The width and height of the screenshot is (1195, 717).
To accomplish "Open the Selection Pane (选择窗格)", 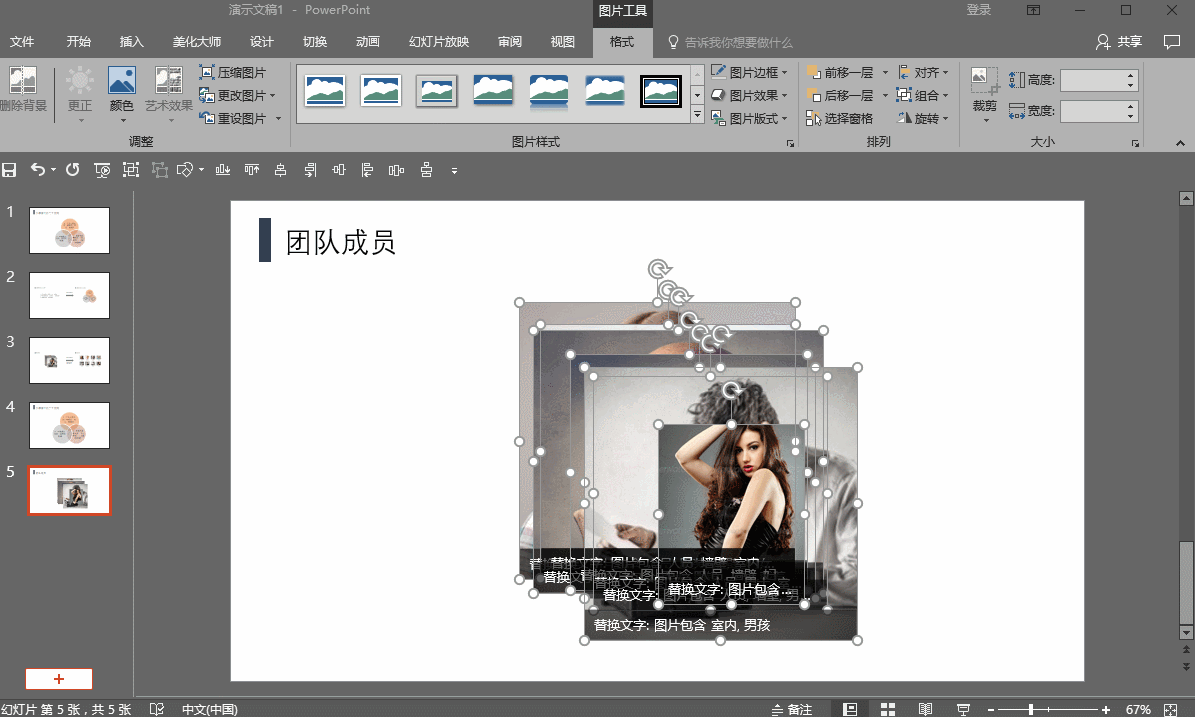I will (840, 118).
